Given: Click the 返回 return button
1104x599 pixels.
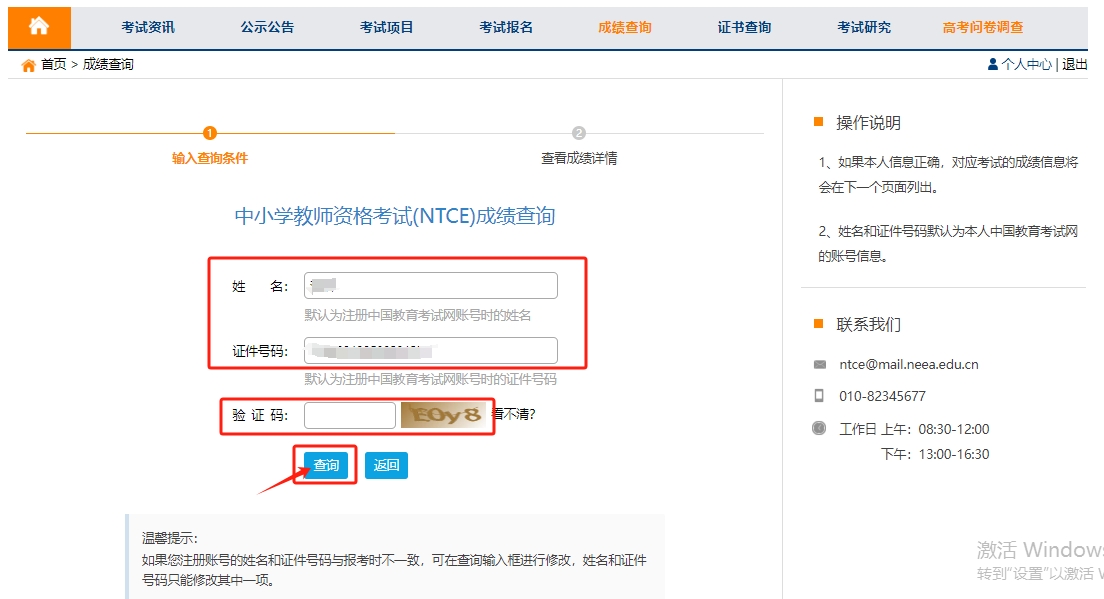Looking at the screenshot, I should tap(387, 464).
